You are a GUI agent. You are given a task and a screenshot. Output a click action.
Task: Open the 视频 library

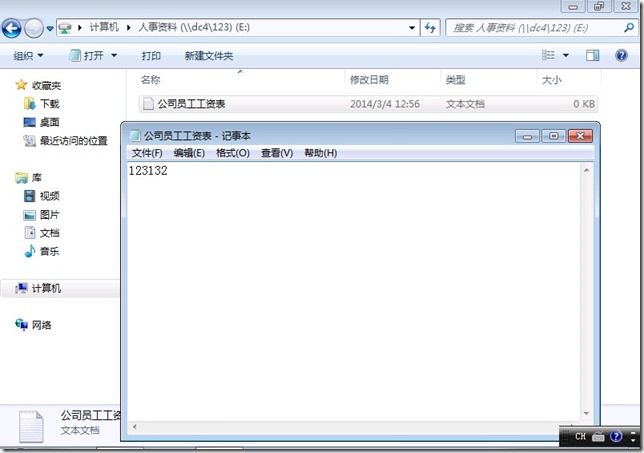pos(50,196)
